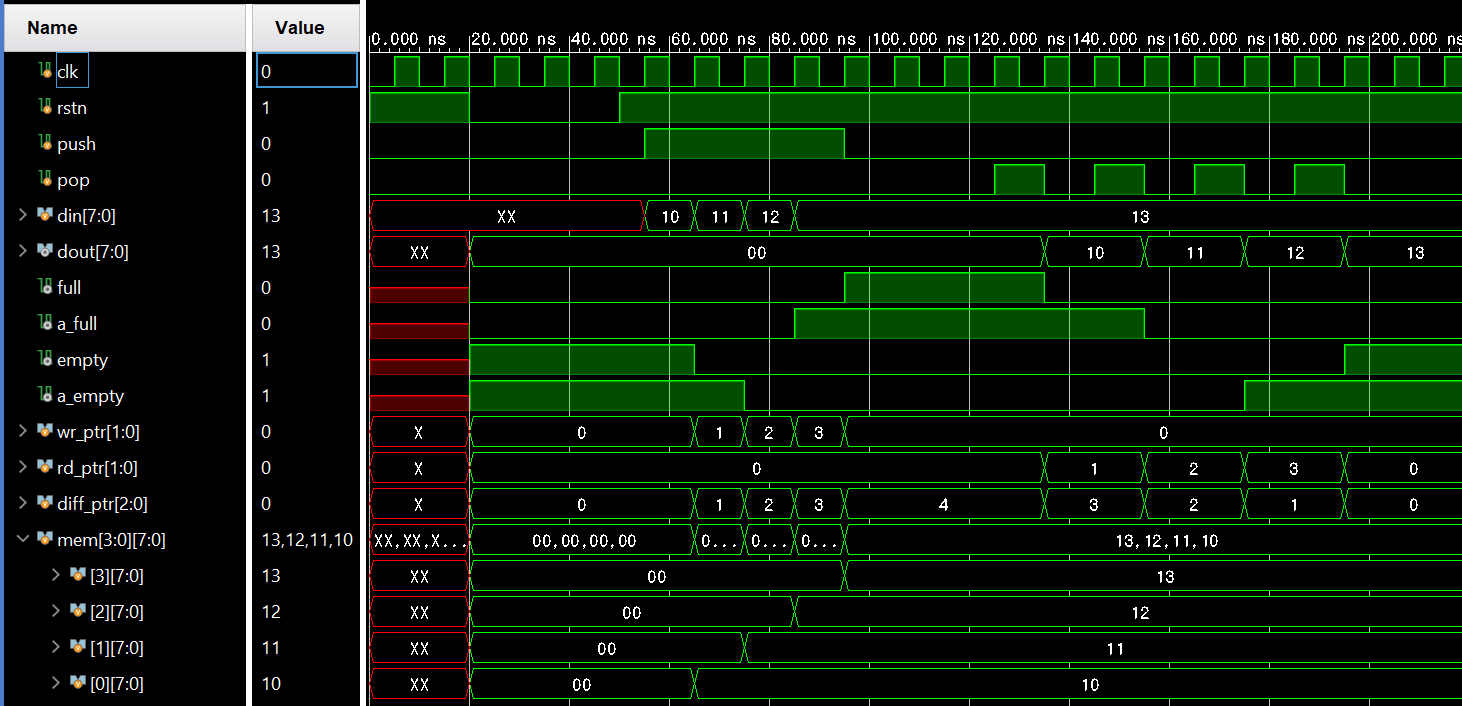Expand the rd_ptr[1:0] signal tree
This screenshot has width=1462, height=706.
[22, 467]
